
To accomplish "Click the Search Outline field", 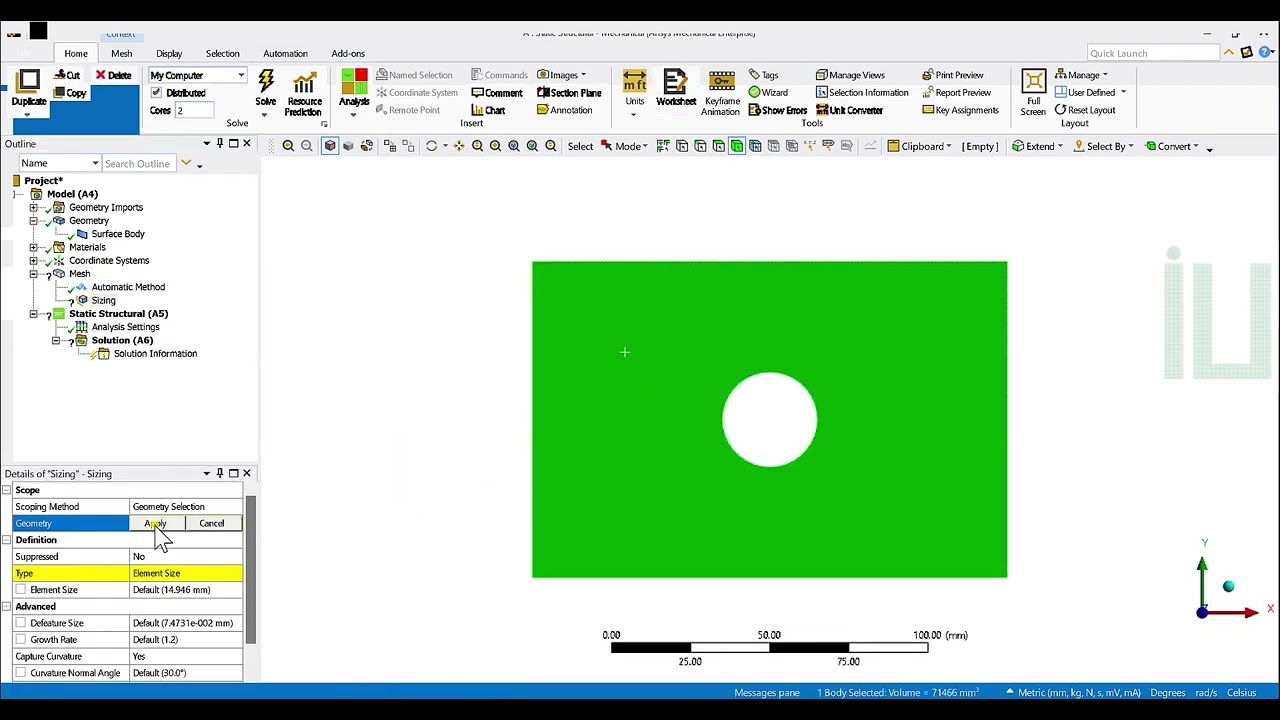I will [x=140, y=163].
